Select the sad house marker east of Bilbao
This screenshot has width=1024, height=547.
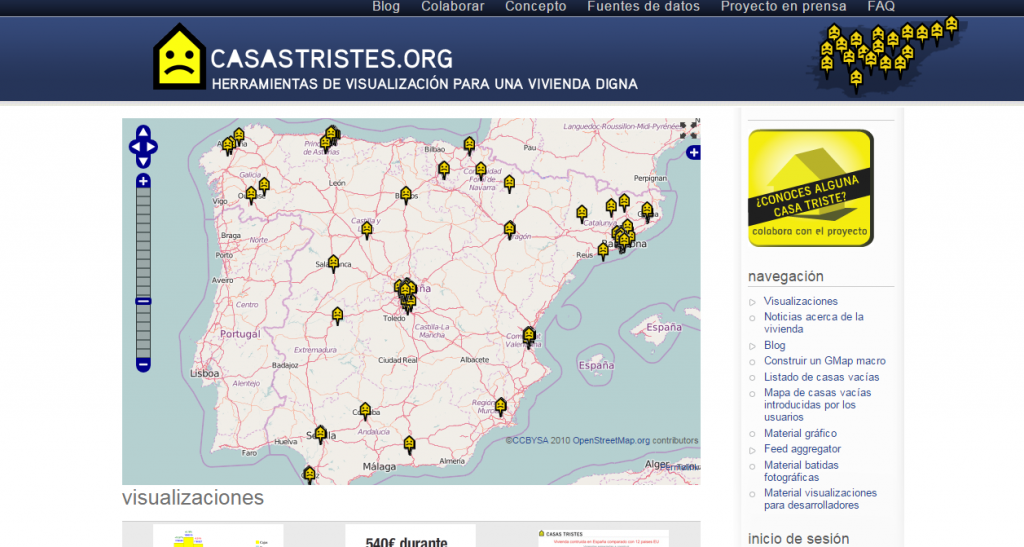[469, 145]
